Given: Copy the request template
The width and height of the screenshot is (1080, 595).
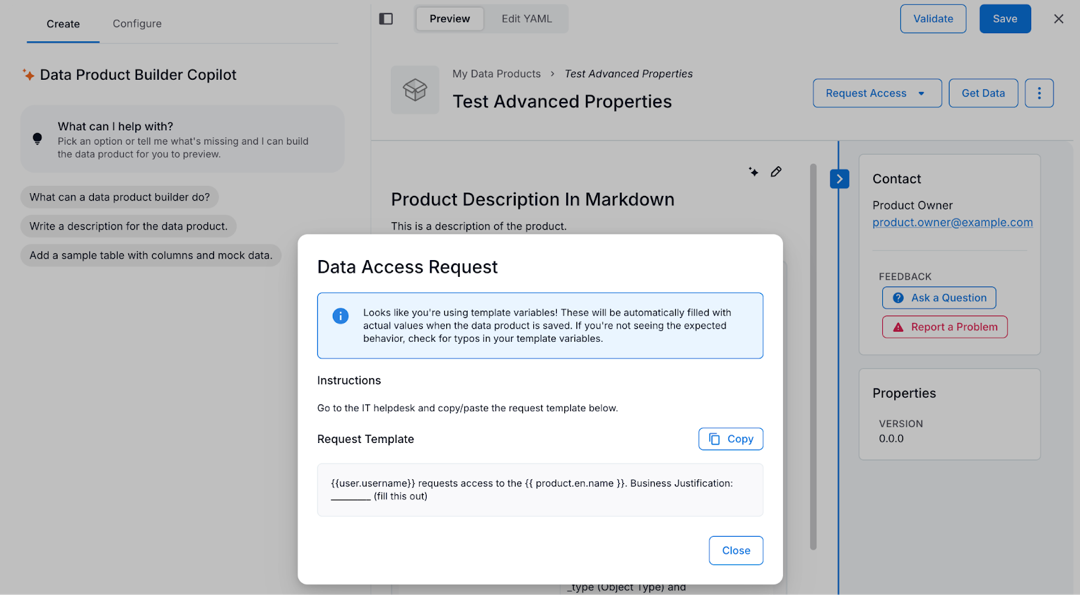Looking at the screenshot, I should tap(730, 438).
